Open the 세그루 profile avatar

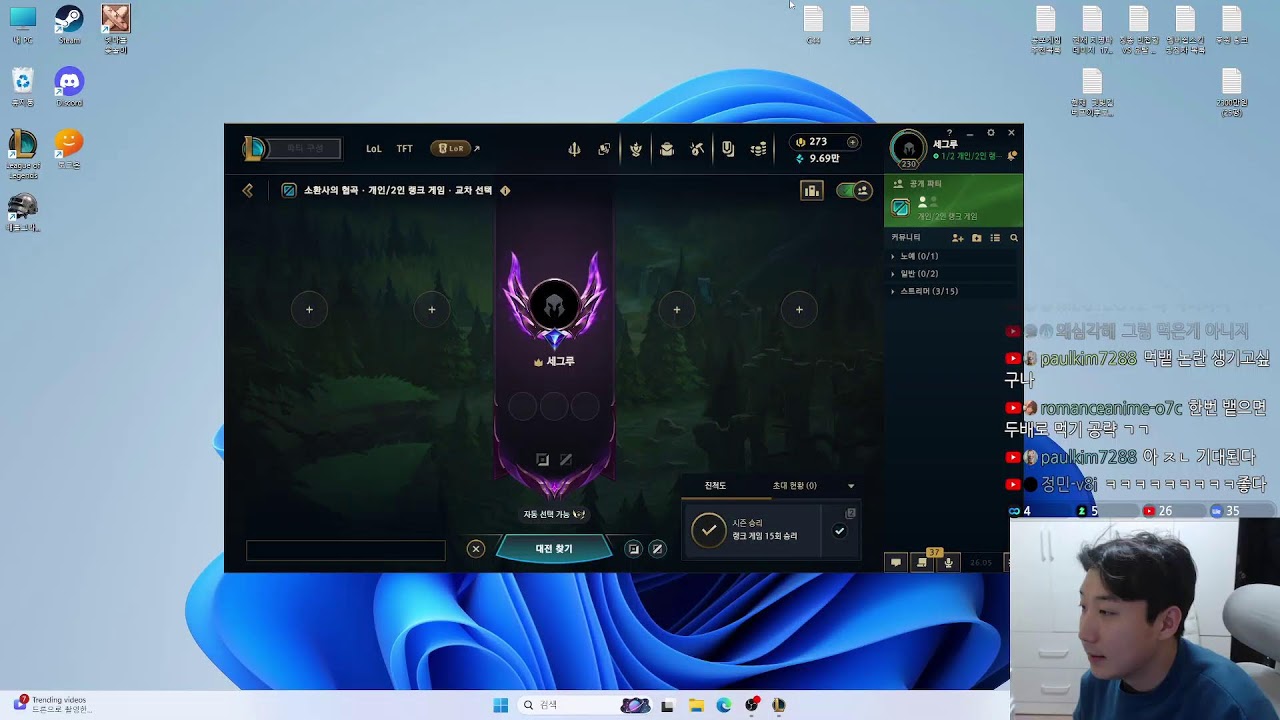click(908, 149)
